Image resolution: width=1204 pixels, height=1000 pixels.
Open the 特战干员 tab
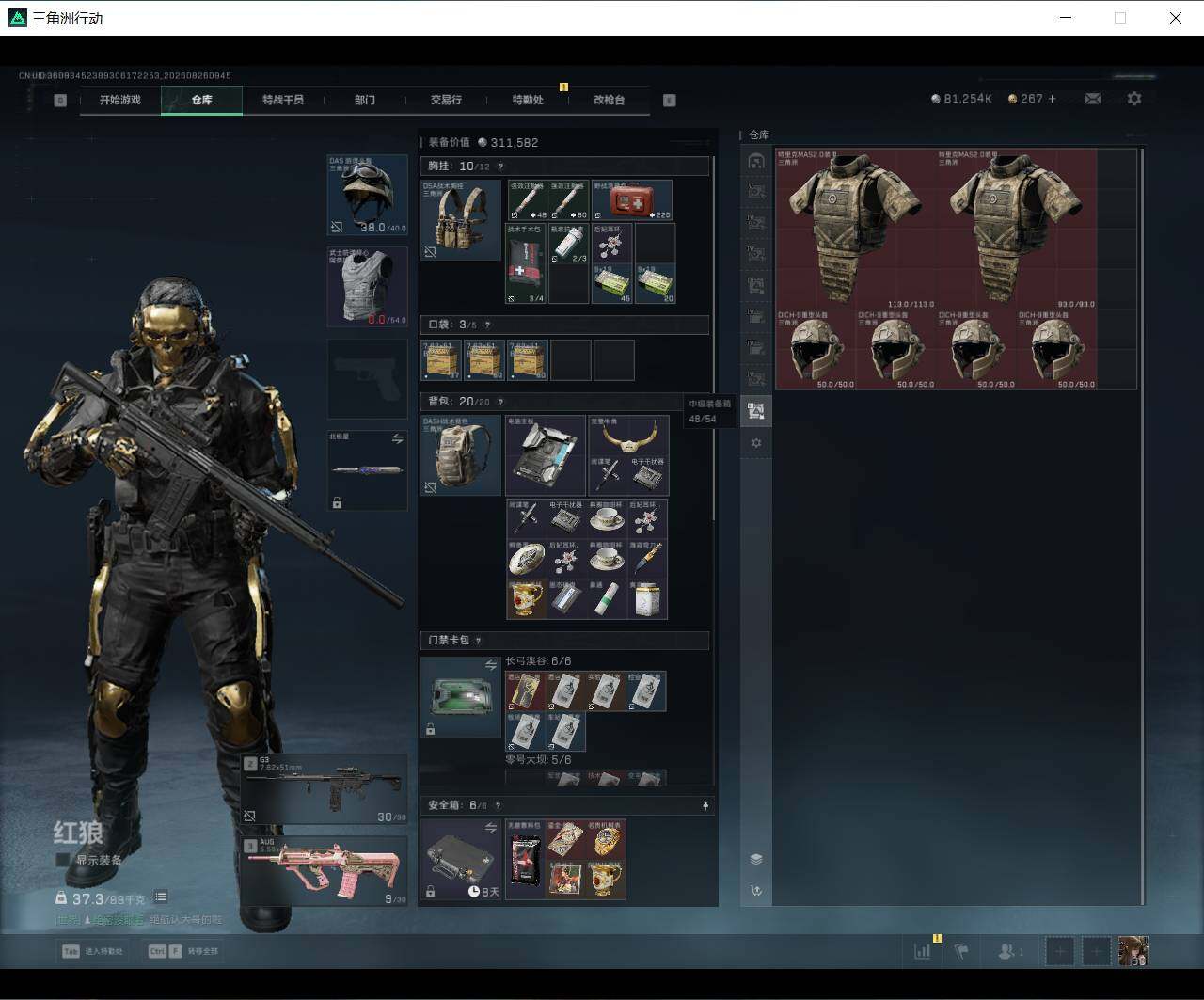pos(283,100)
